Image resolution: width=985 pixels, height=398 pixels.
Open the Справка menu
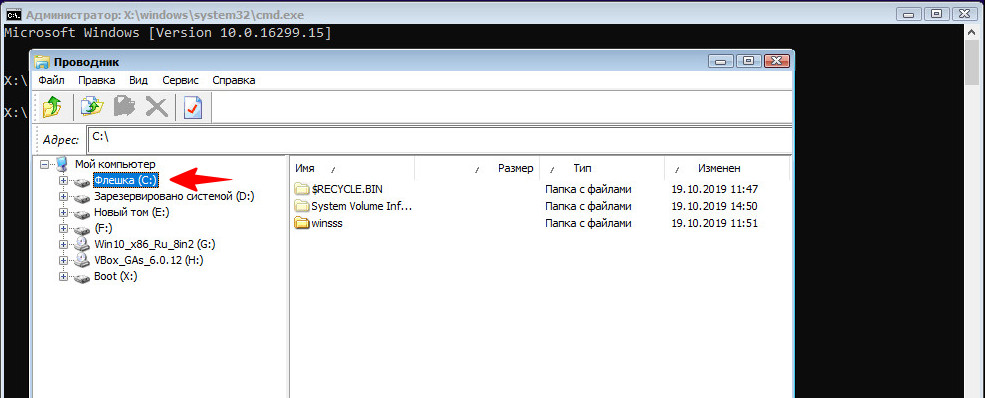click(x=234, y=80)
